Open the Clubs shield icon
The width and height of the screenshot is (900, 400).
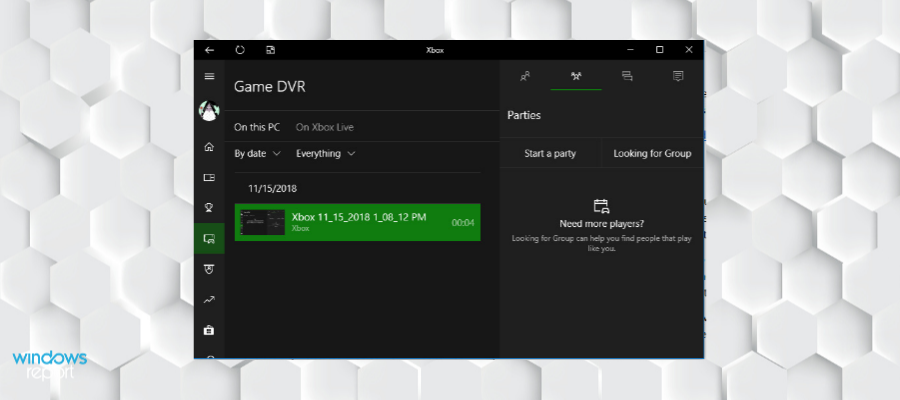tap(210, 269)
